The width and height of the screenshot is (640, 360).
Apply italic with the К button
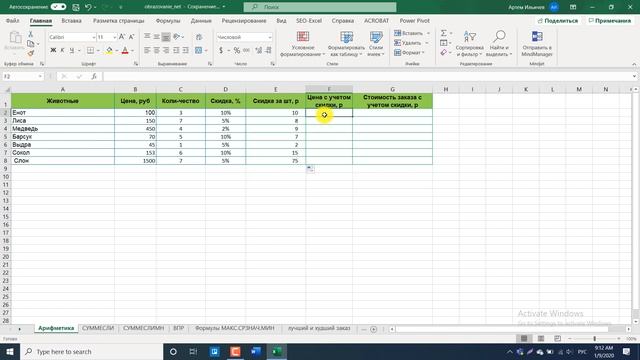[62, 50]
